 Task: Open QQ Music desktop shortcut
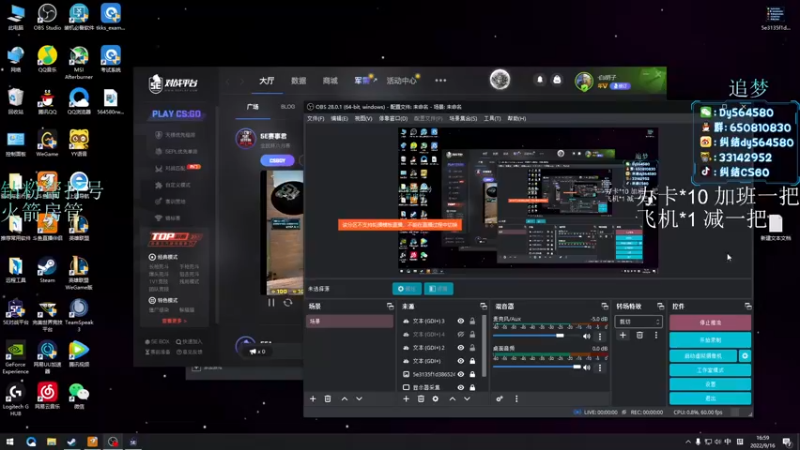pos(47,59)
